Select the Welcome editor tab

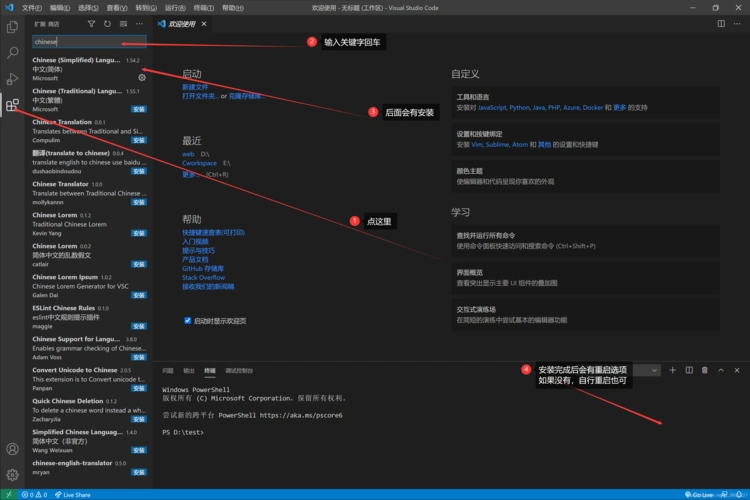pyautogui.click(x=182, y=24)
